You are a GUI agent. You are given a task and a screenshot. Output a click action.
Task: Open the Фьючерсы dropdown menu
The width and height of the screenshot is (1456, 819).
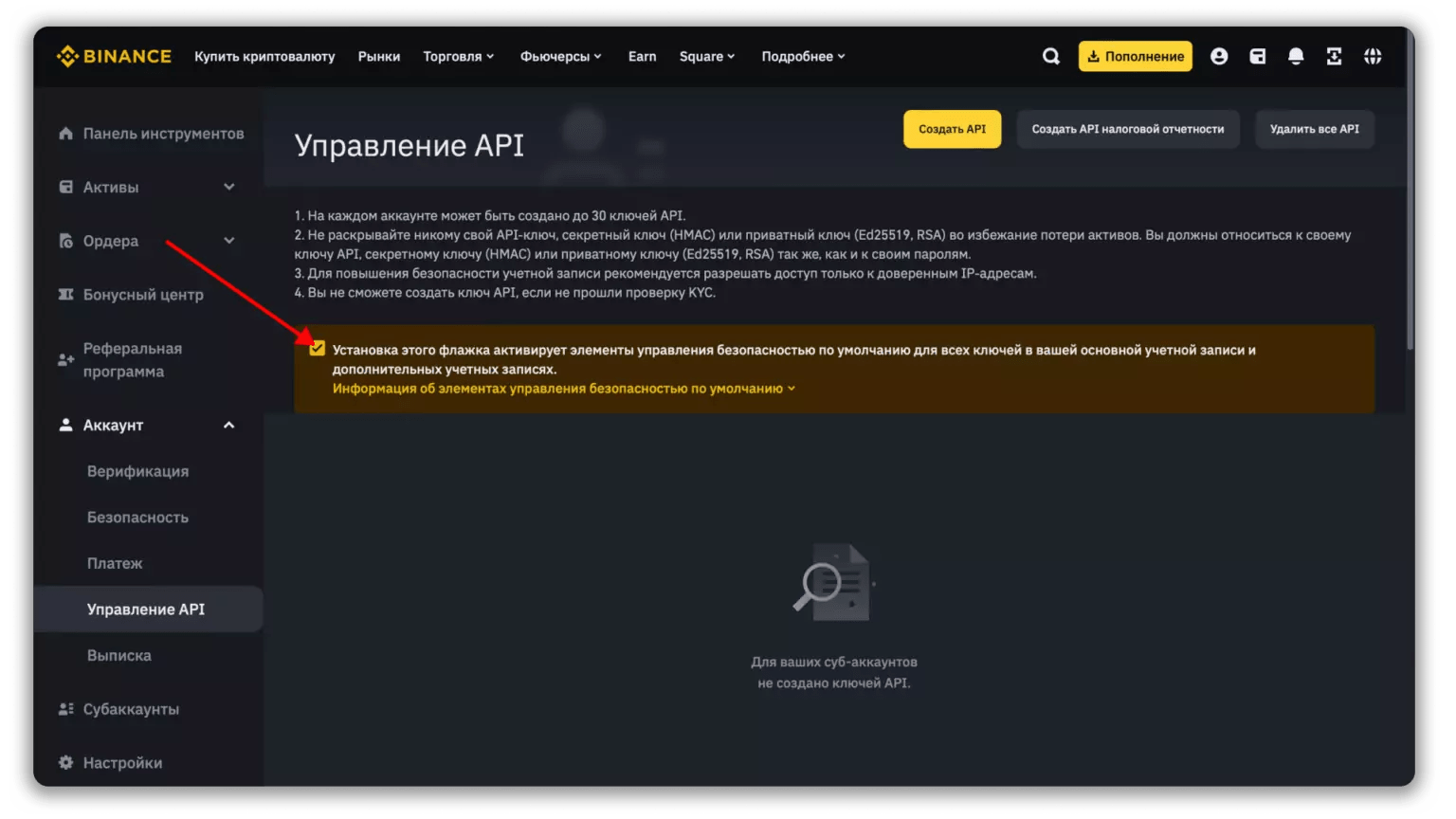pyautogui.click(x=560, y=57)
